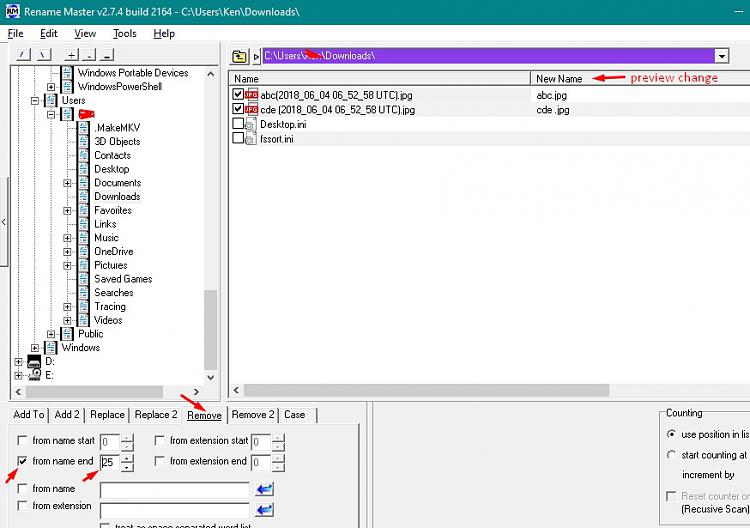Screen dimensions: 750x528
Task: Click the up-folder icon beside path bar
Action: coord(239,56)
